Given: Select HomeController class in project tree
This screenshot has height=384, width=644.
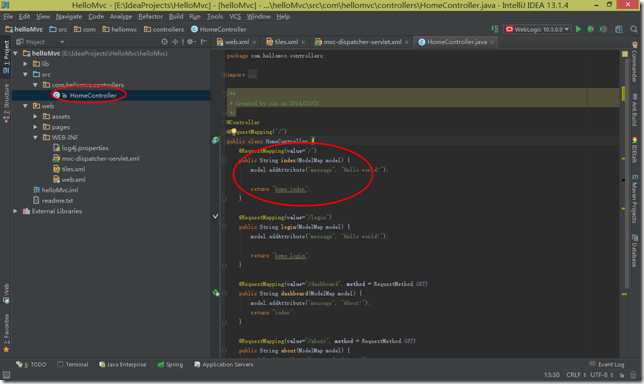Looking at the screenshot, I should [x=93, y=95].
